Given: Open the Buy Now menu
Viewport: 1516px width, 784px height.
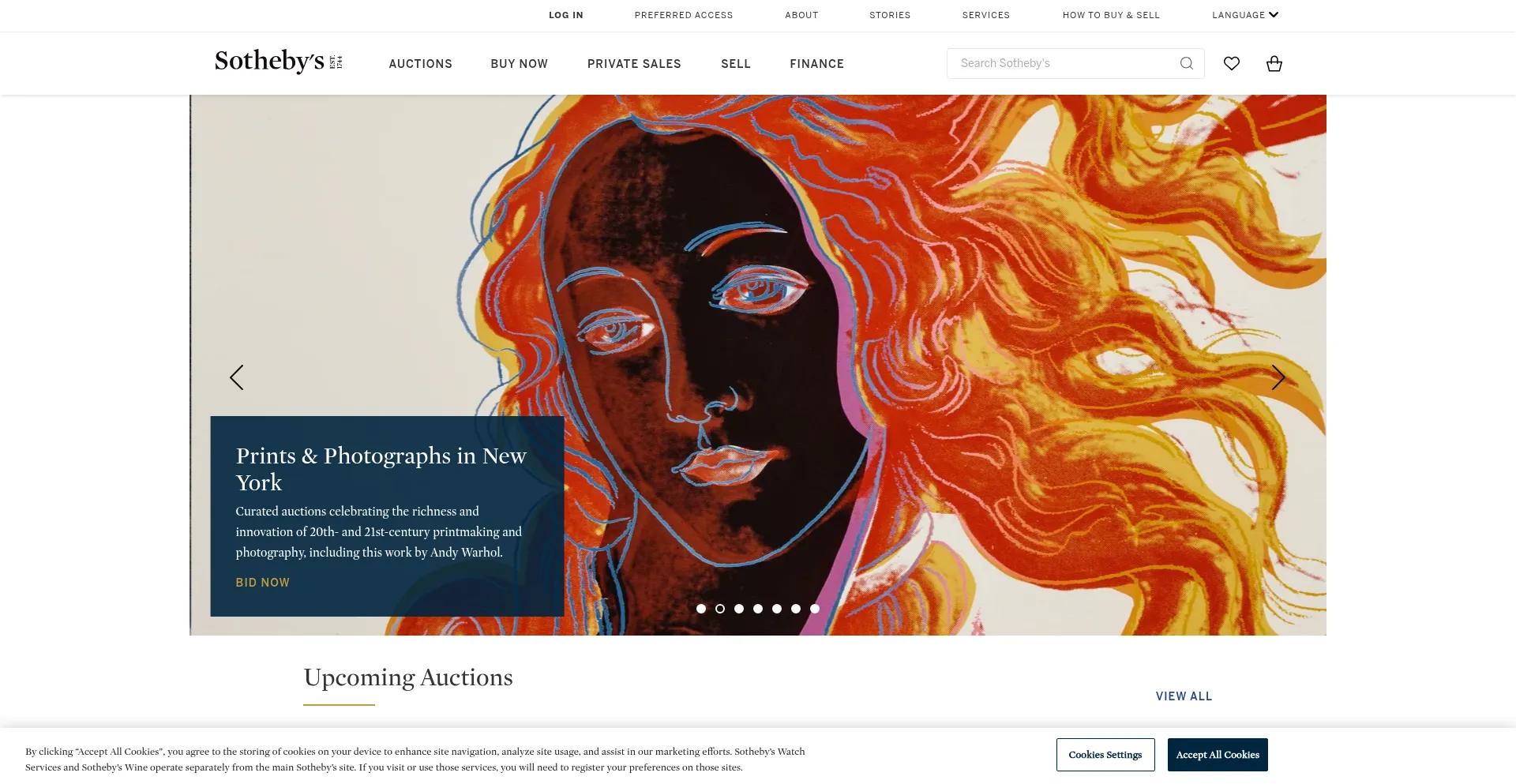Looking at the screenshot, I should (520, 64).
